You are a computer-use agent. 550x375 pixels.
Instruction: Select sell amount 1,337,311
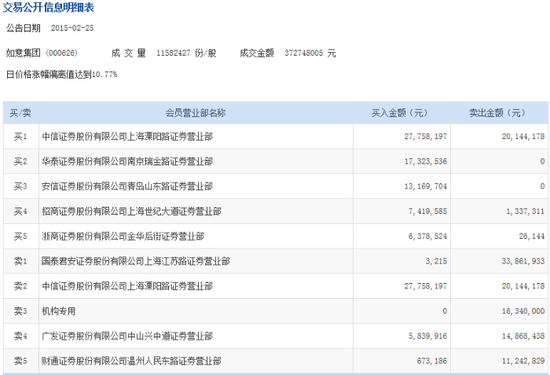[525, 212]
